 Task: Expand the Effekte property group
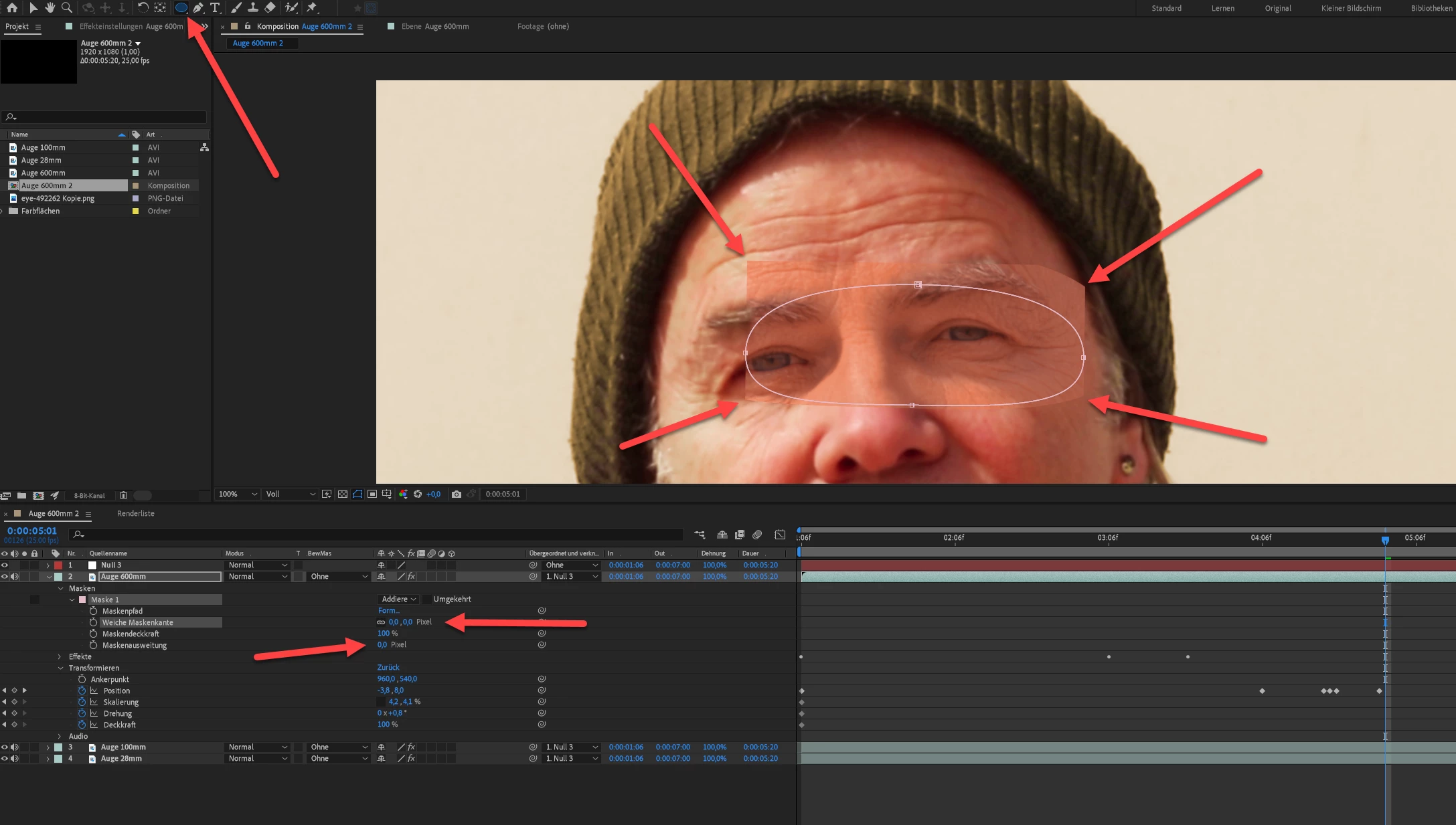pyautogui.click(x=60, y=657)
